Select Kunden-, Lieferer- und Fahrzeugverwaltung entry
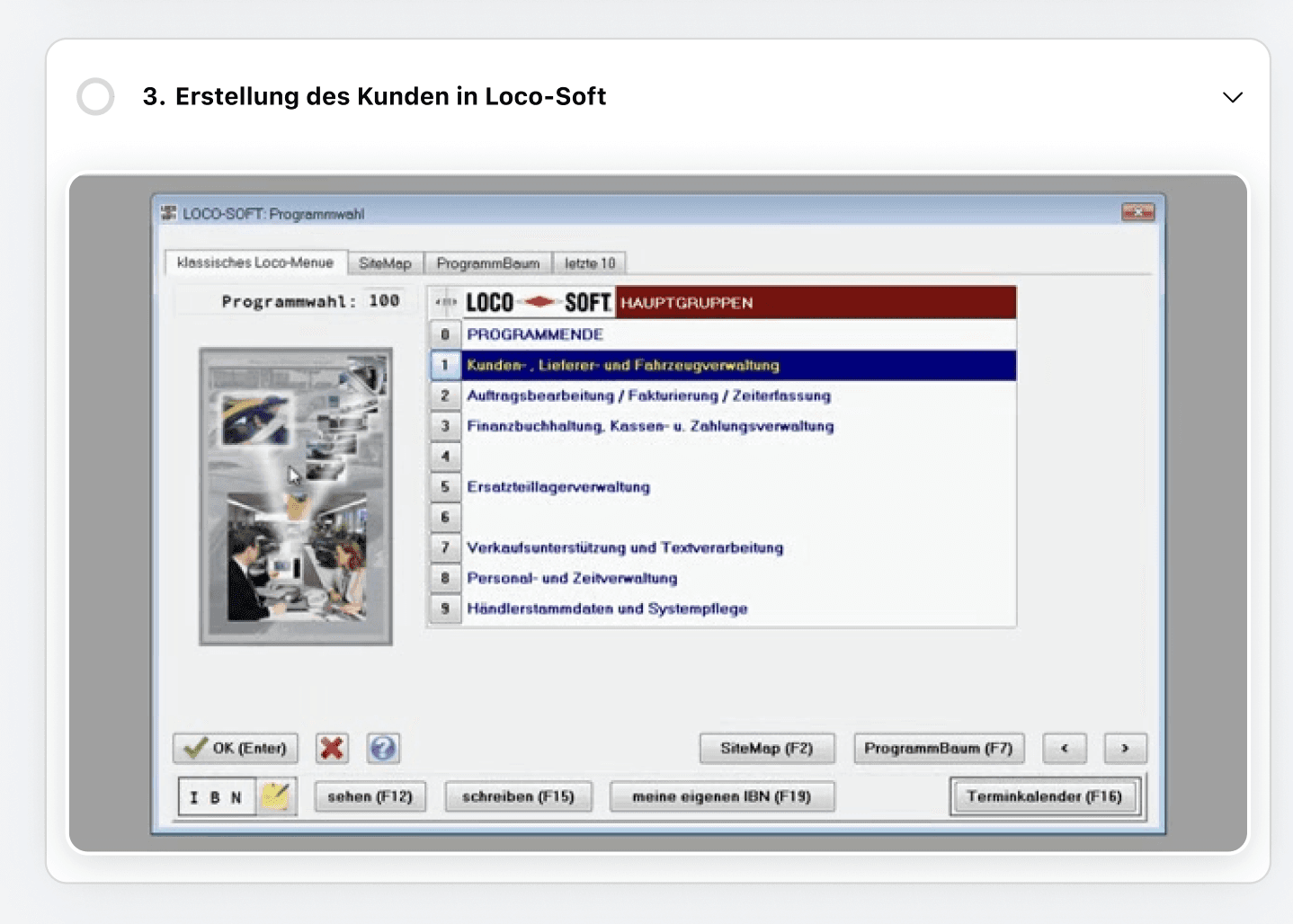 click(x=739, y=365)
